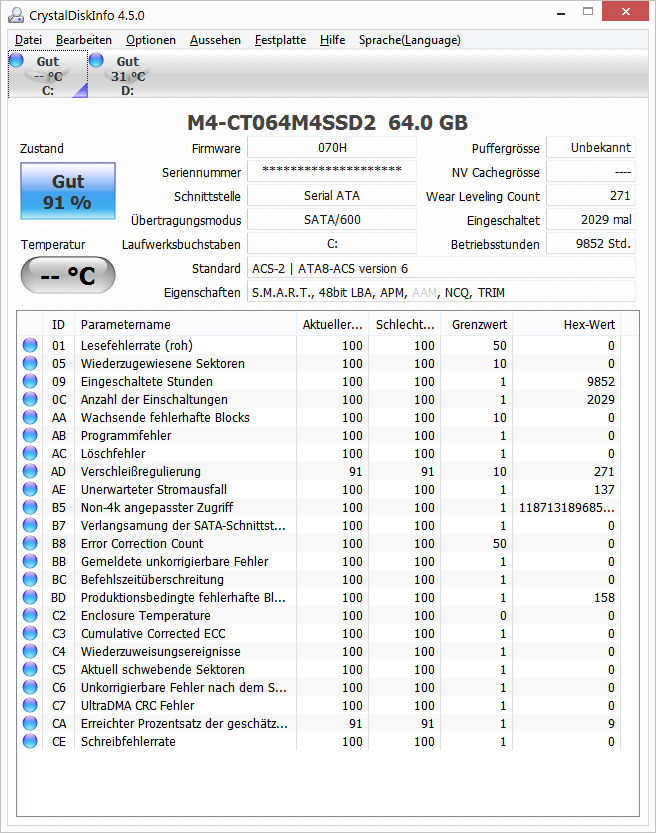Click the Gut 91 % health status button
Image resolution: width=656 pixels, height=833 pixels.
click(68, 191)
